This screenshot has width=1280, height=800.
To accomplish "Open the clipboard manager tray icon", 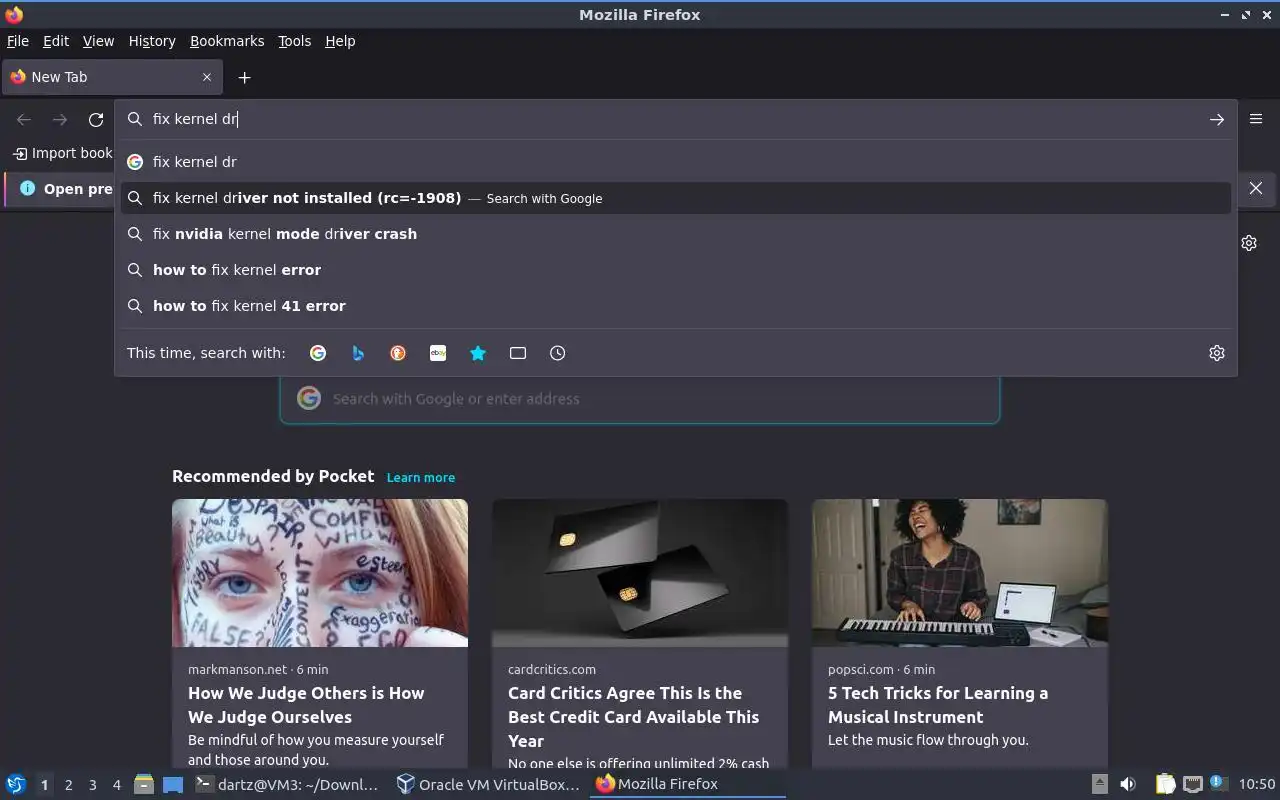I will [1166, 784].
